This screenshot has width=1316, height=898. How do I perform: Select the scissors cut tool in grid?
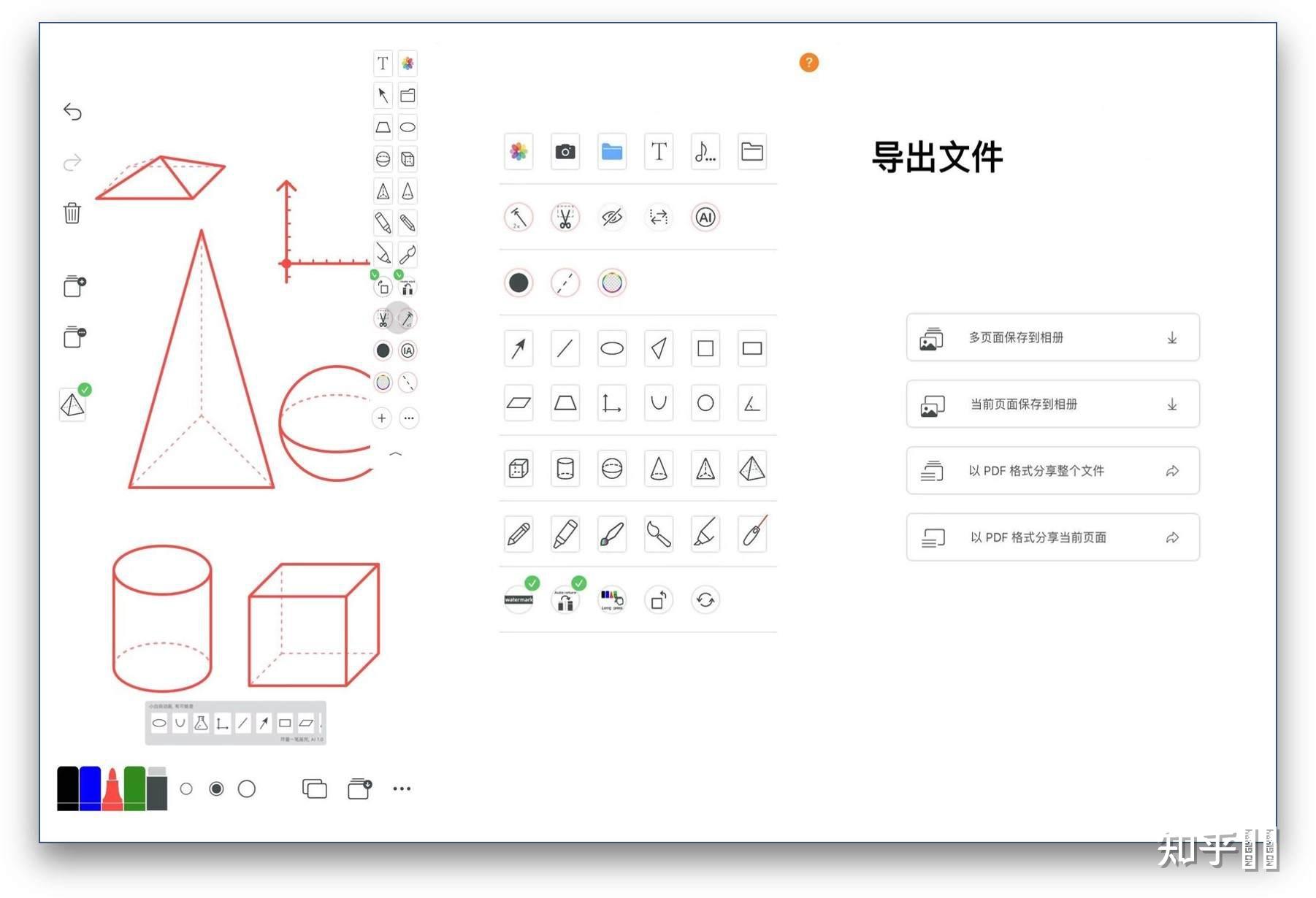coord(565,218)
